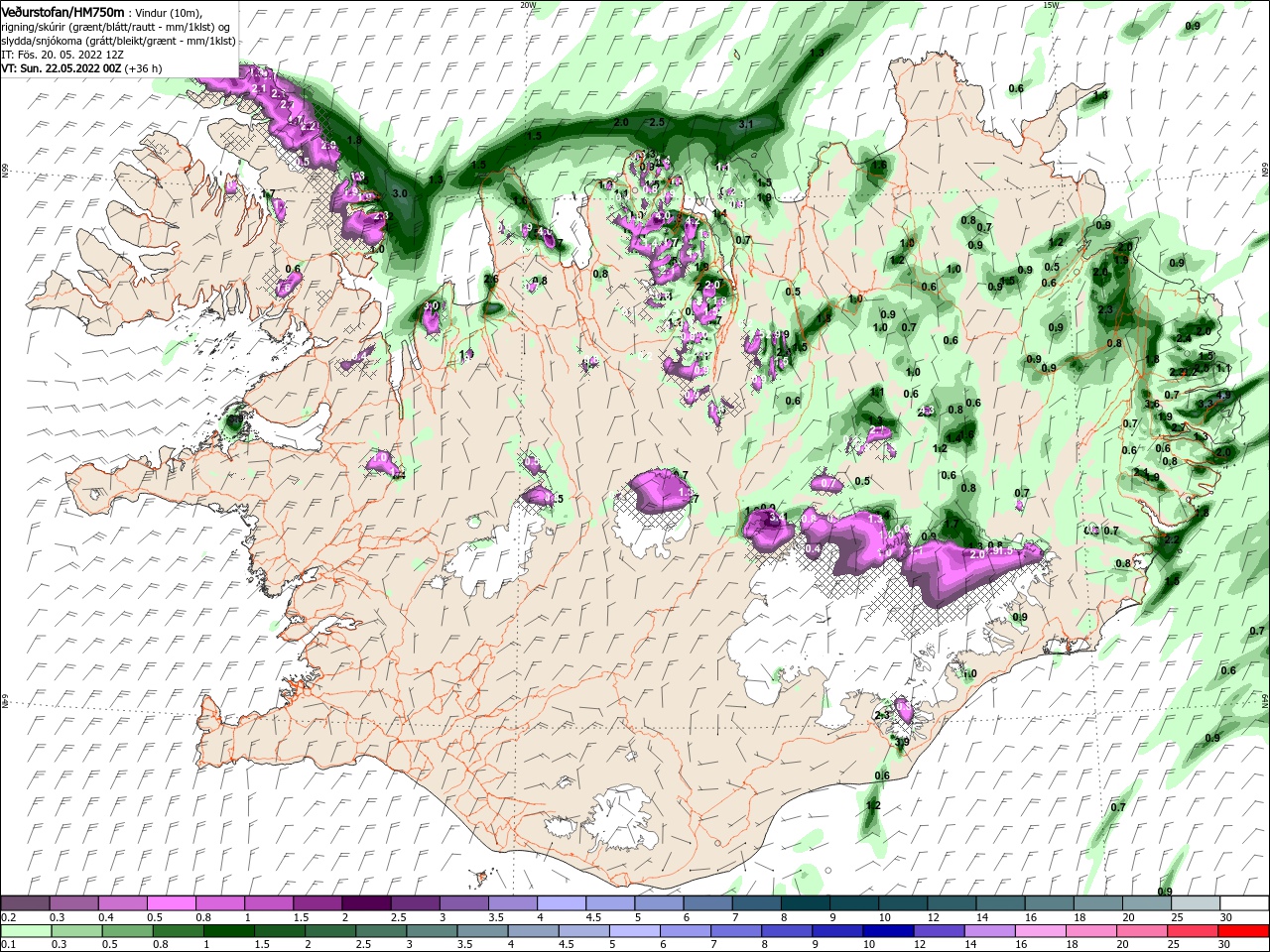Click the bright red swatch ending the bottom rain legend

(x=1242, y=931)
